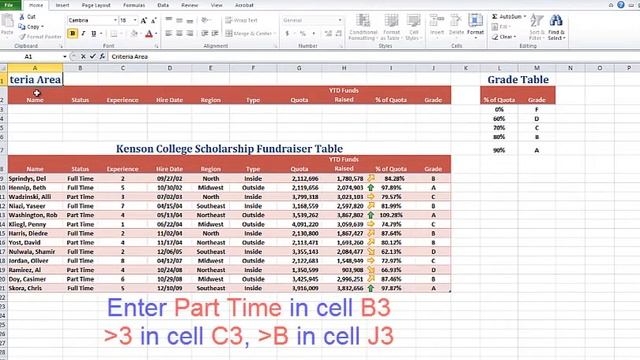Click Decrease Decimal icon
This screenshot has height=360, width=640.
(x=339, y=33)
